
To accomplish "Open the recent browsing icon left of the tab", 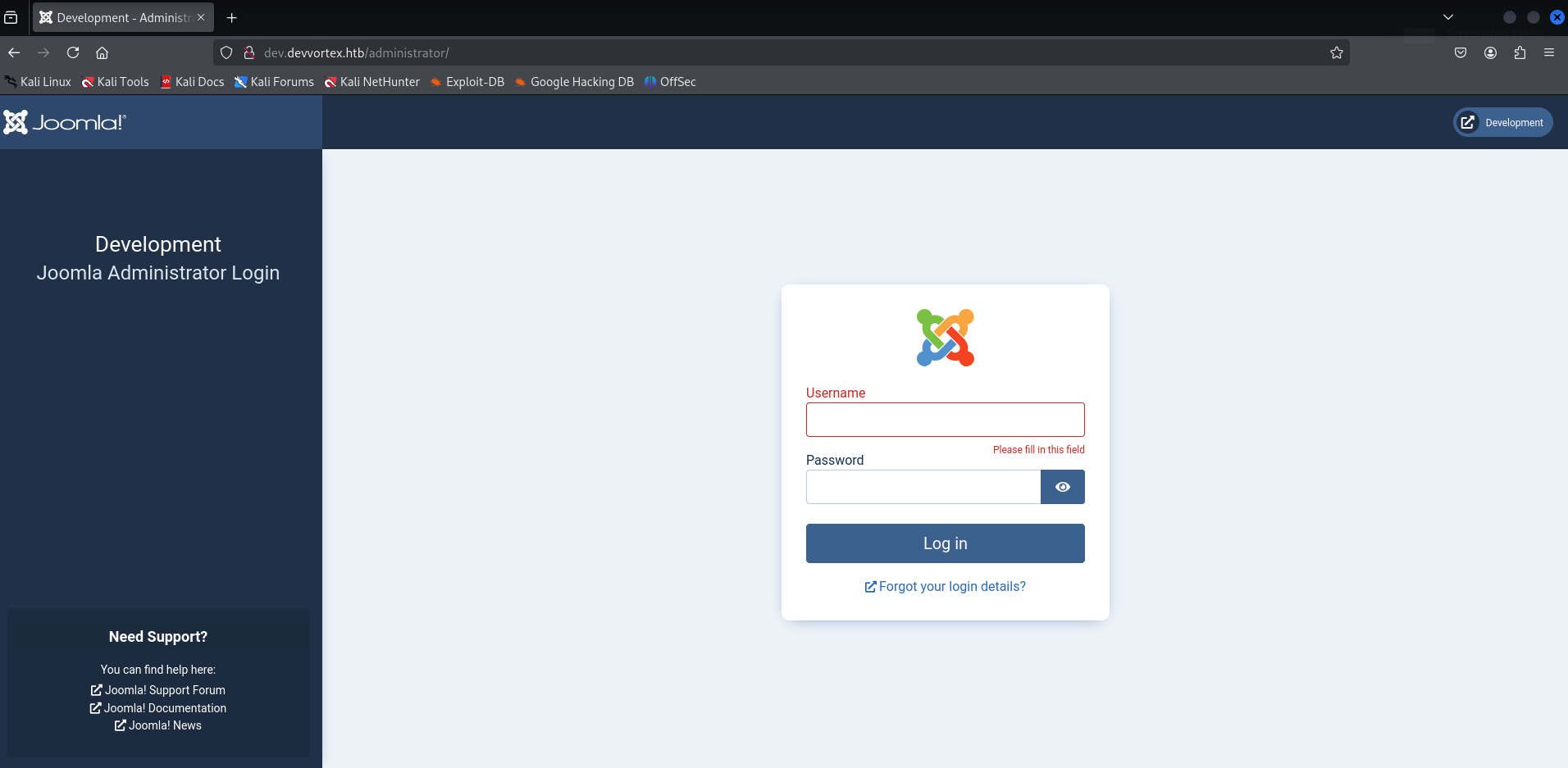I will tap(11, 17).
